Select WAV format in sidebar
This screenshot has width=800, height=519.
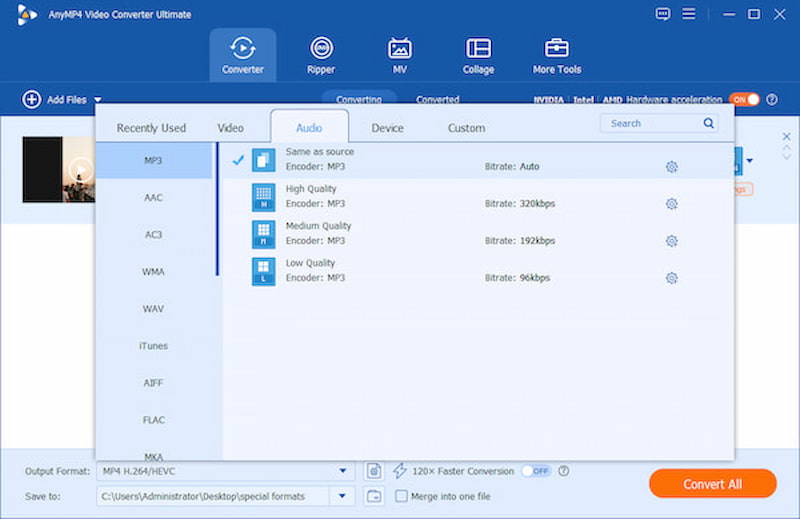click(153, 309)
